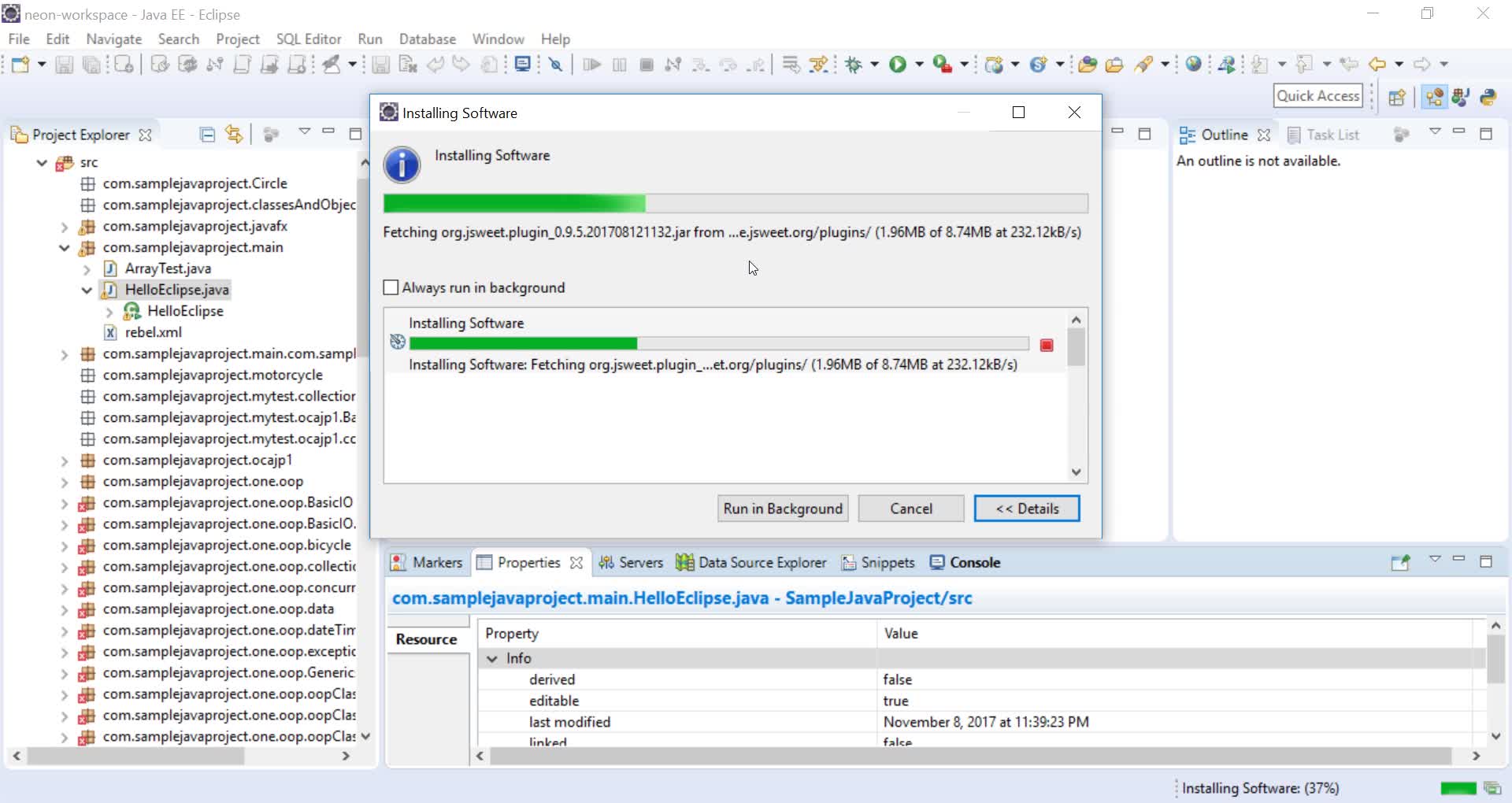Viewport: 1512px width, 803px height.
Task: Click the Open Perspective icon
Action: pos(1398,96)
